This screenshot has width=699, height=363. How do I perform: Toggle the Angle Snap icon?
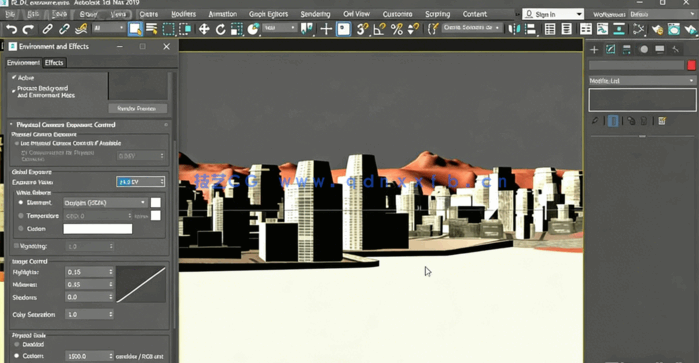(x=379, y=29)
